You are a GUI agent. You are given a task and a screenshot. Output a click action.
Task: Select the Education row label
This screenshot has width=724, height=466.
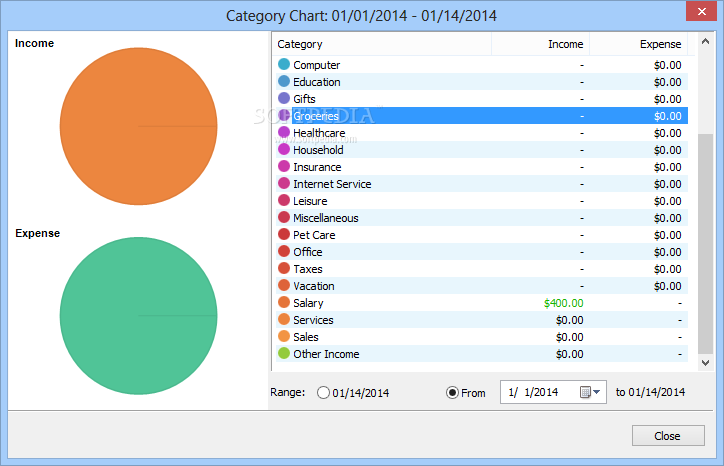click(317, 82)
